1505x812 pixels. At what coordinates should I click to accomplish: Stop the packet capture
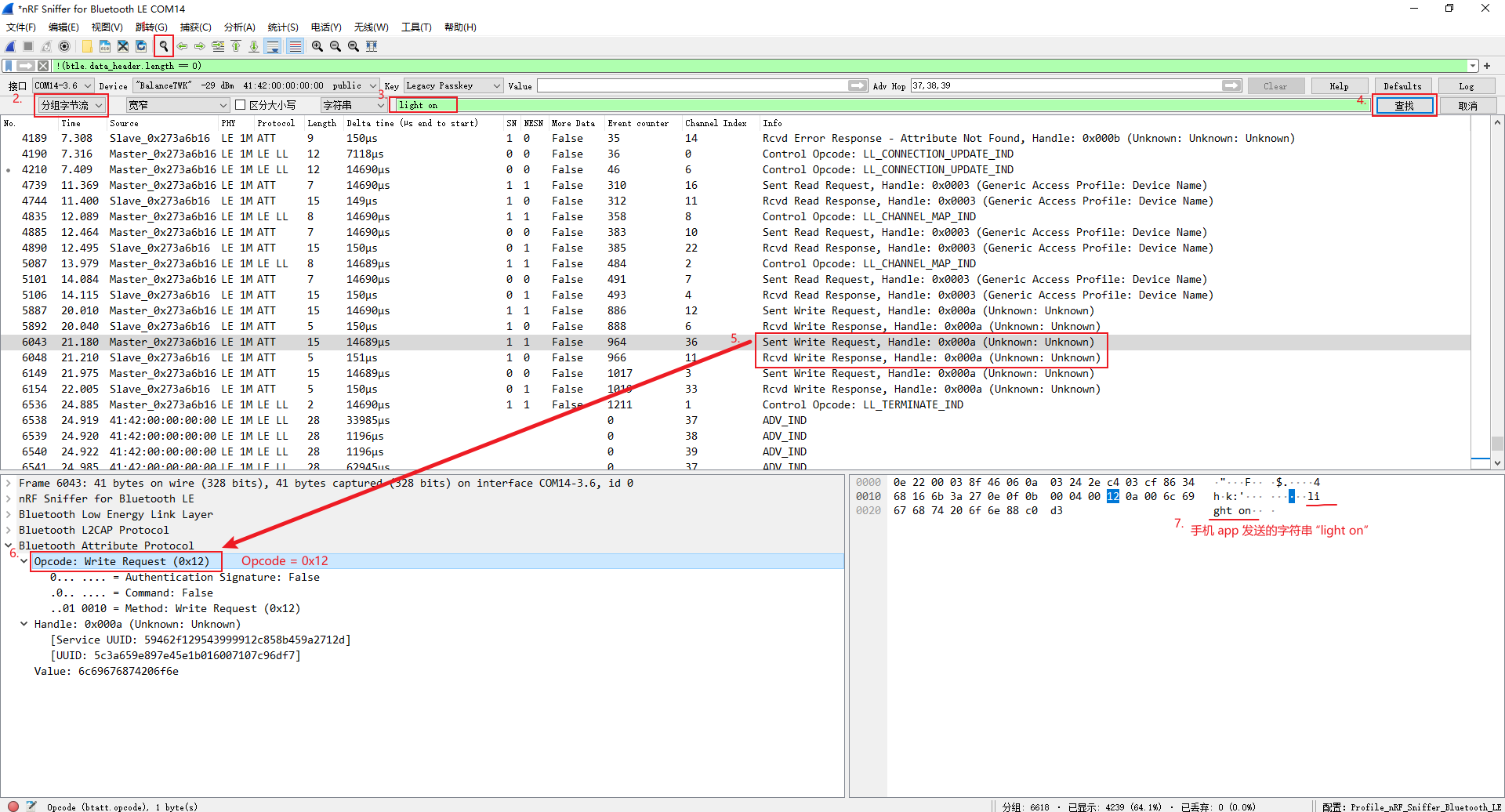point(28,46)
